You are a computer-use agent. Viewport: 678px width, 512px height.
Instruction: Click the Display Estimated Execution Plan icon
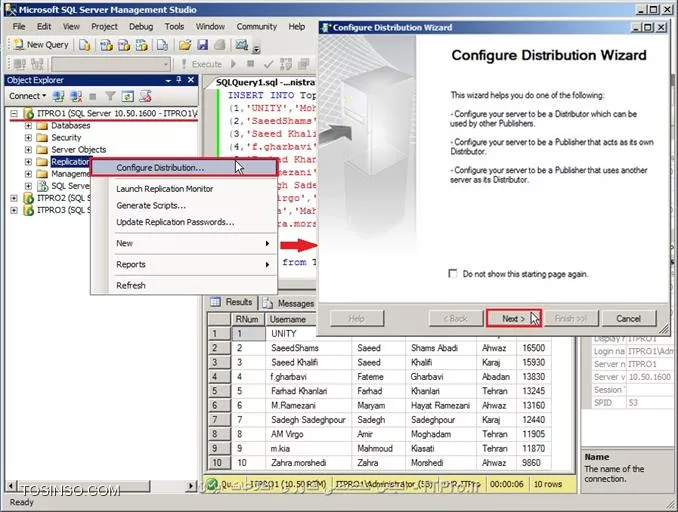coord(286,64)
